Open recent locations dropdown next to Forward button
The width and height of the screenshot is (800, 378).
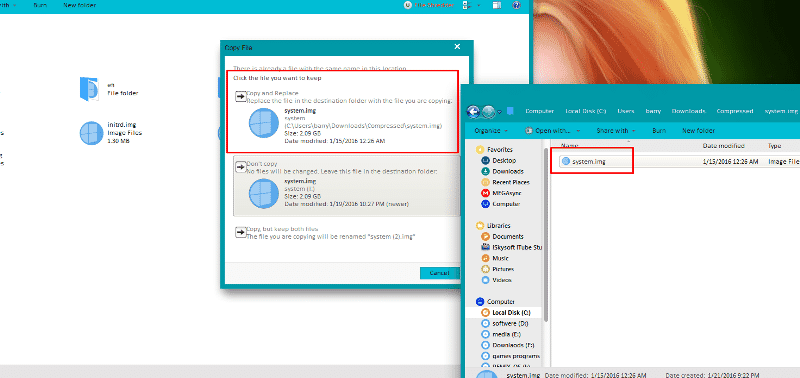click(499, 112)
